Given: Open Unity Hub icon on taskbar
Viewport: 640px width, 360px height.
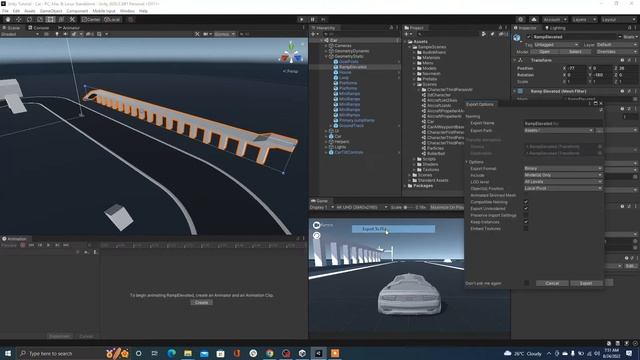Looking at the screenshot, I should click(302, 353).
